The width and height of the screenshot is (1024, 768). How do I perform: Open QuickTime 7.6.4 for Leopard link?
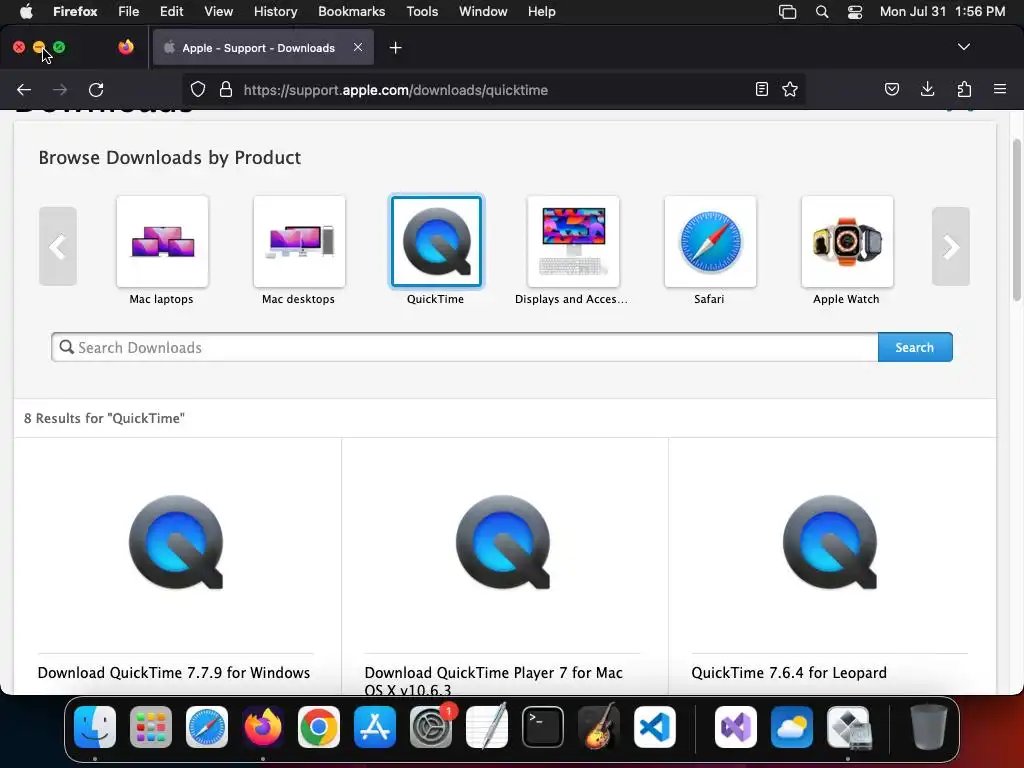click(x=789, y=673)
